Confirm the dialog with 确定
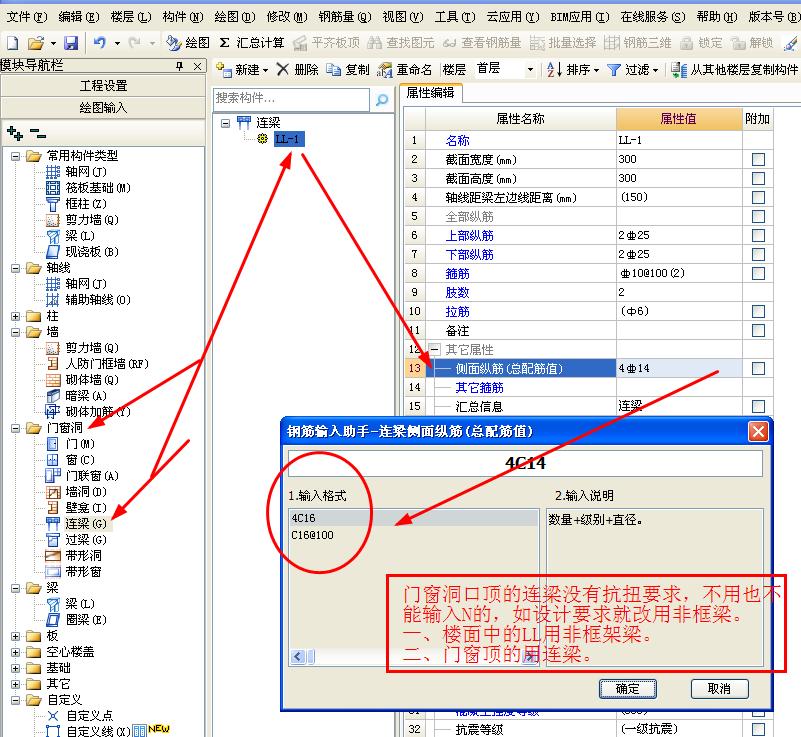801x737 pixels. [628, 689]
